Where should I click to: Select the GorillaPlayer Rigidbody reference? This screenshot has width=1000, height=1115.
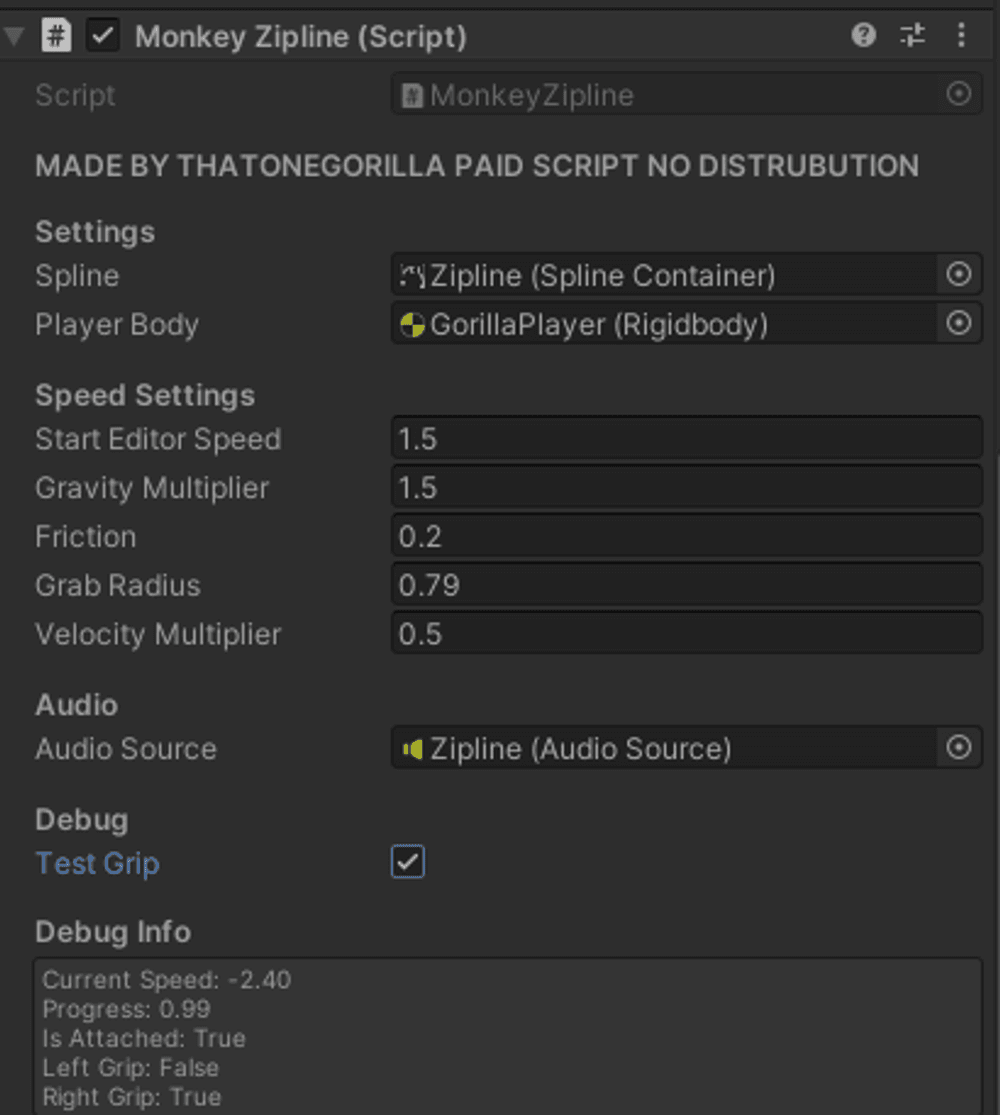click(660, 324)
